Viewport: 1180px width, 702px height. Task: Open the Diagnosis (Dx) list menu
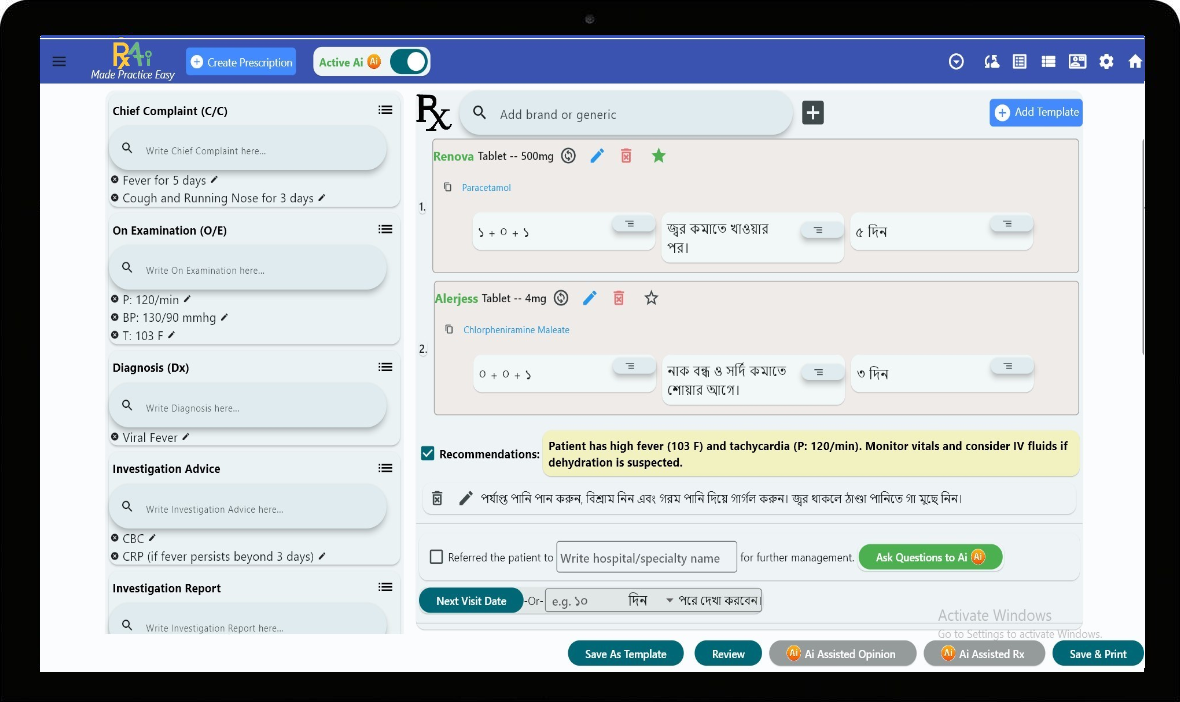(385, 367)
